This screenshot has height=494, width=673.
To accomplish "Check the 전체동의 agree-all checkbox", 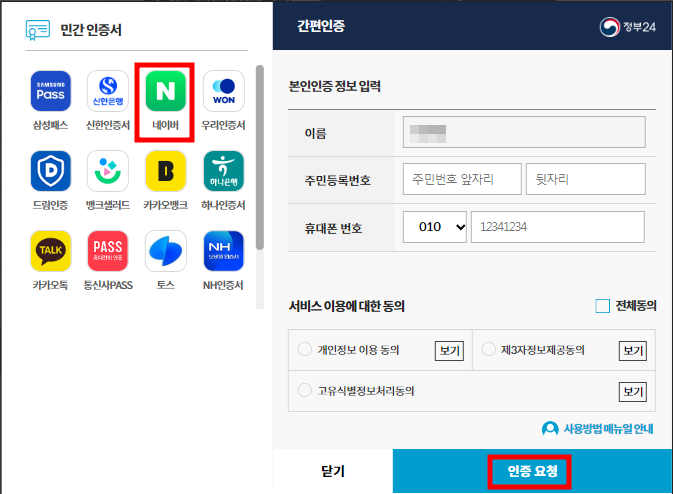I will [603, 306].
